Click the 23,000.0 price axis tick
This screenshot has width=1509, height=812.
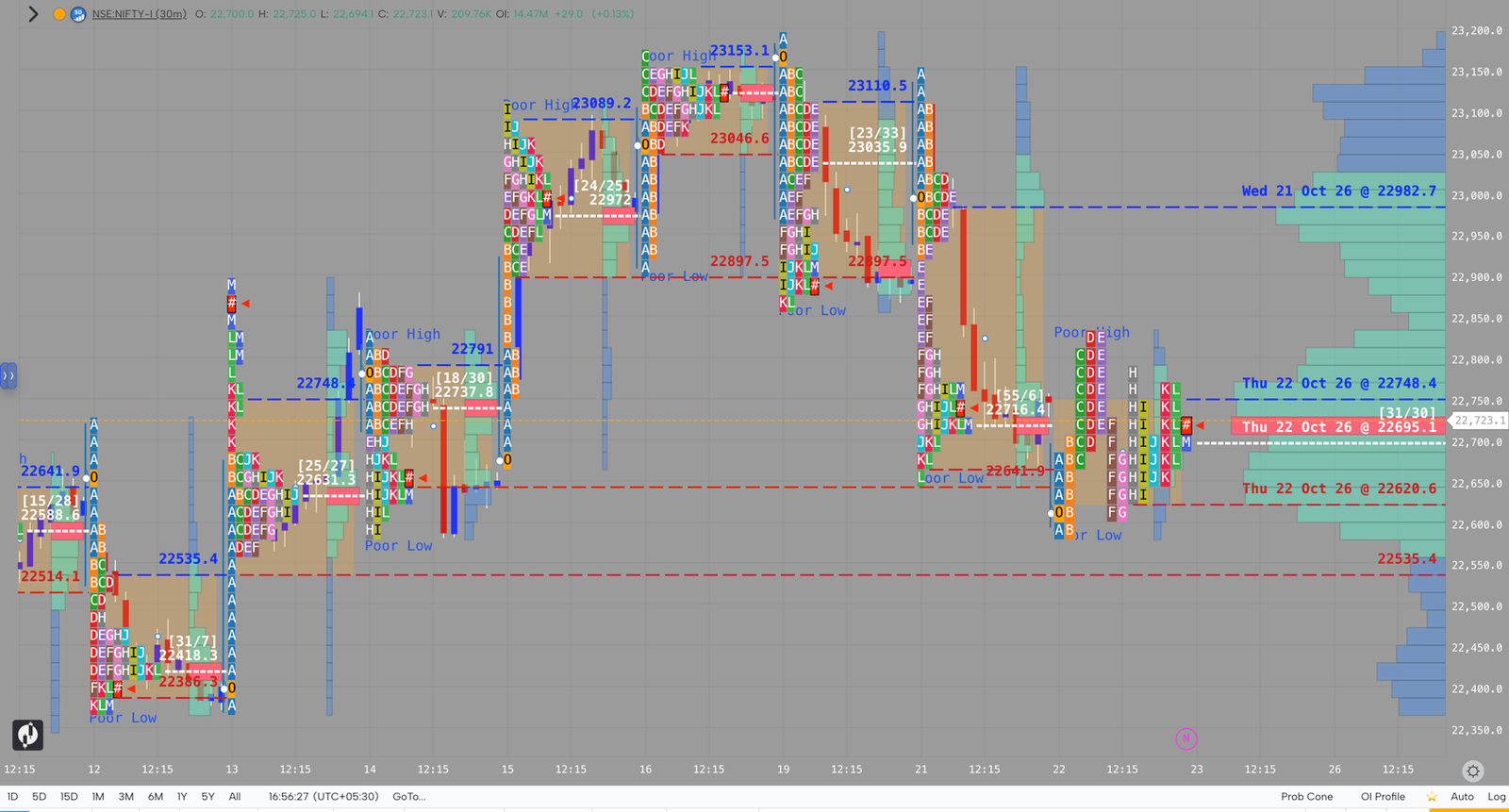[1477, 195]
